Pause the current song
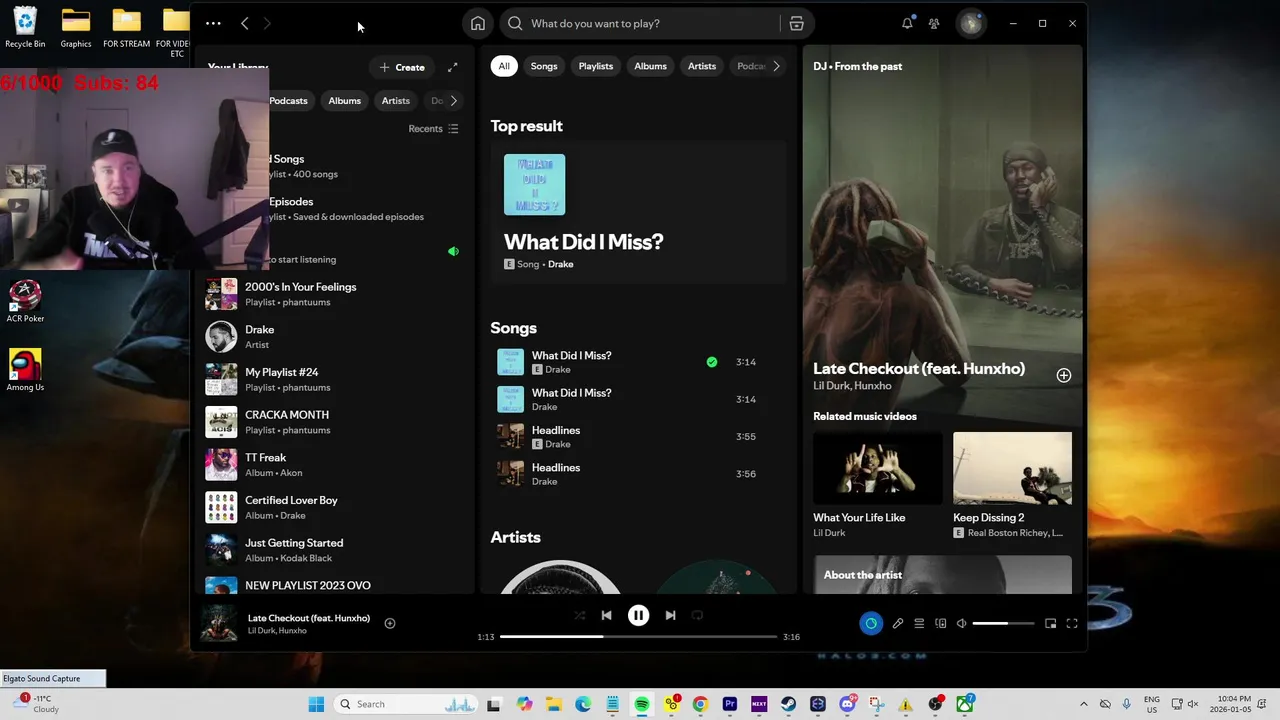Image resolution: width=1280 pixels, height=720 pixels. pos(638,615)
